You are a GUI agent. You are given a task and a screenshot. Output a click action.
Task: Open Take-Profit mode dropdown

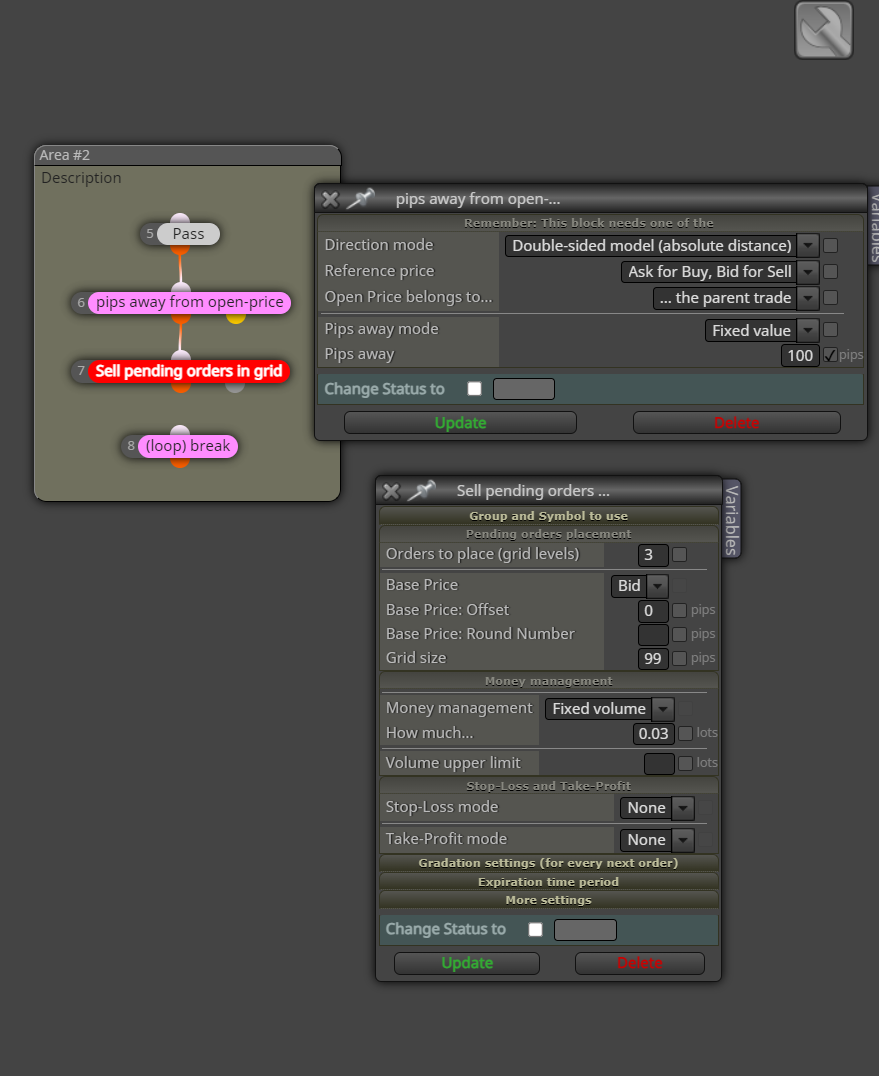[x=683, y=840]
